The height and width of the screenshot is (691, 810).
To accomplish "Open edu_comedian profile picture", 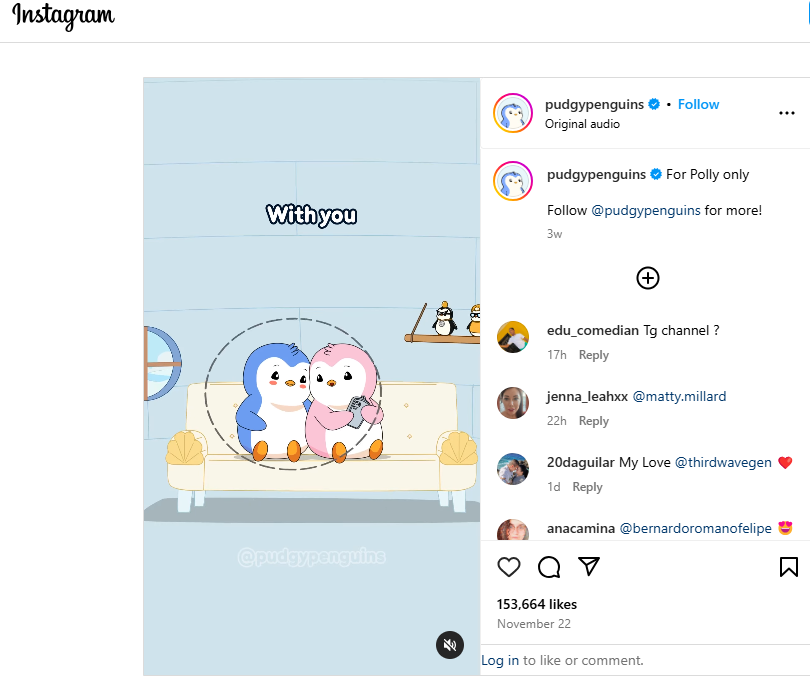I will pos(513,337).
